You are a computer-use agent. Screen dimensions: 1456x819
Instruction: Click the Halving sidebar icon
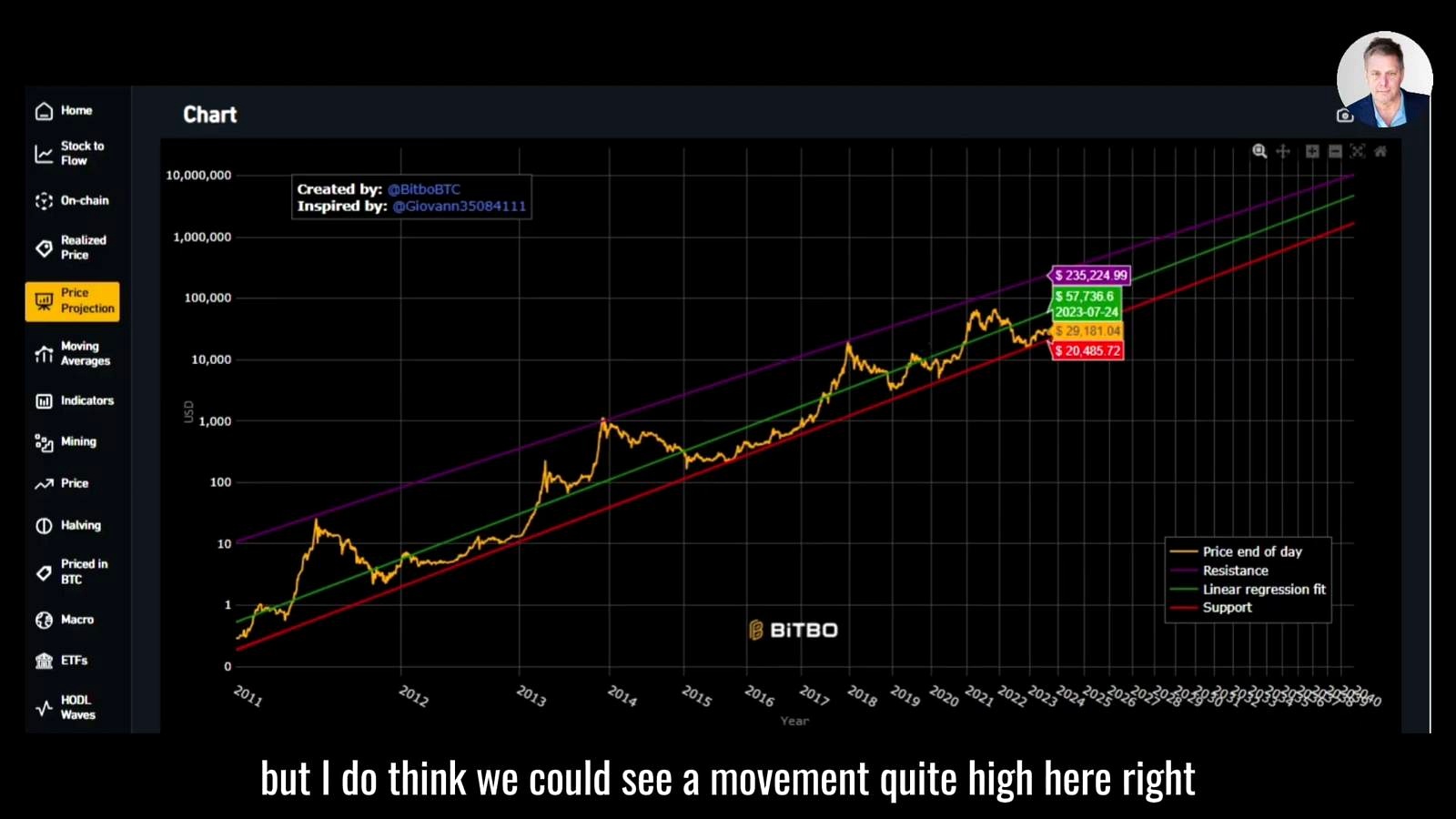tap(44, 526)
